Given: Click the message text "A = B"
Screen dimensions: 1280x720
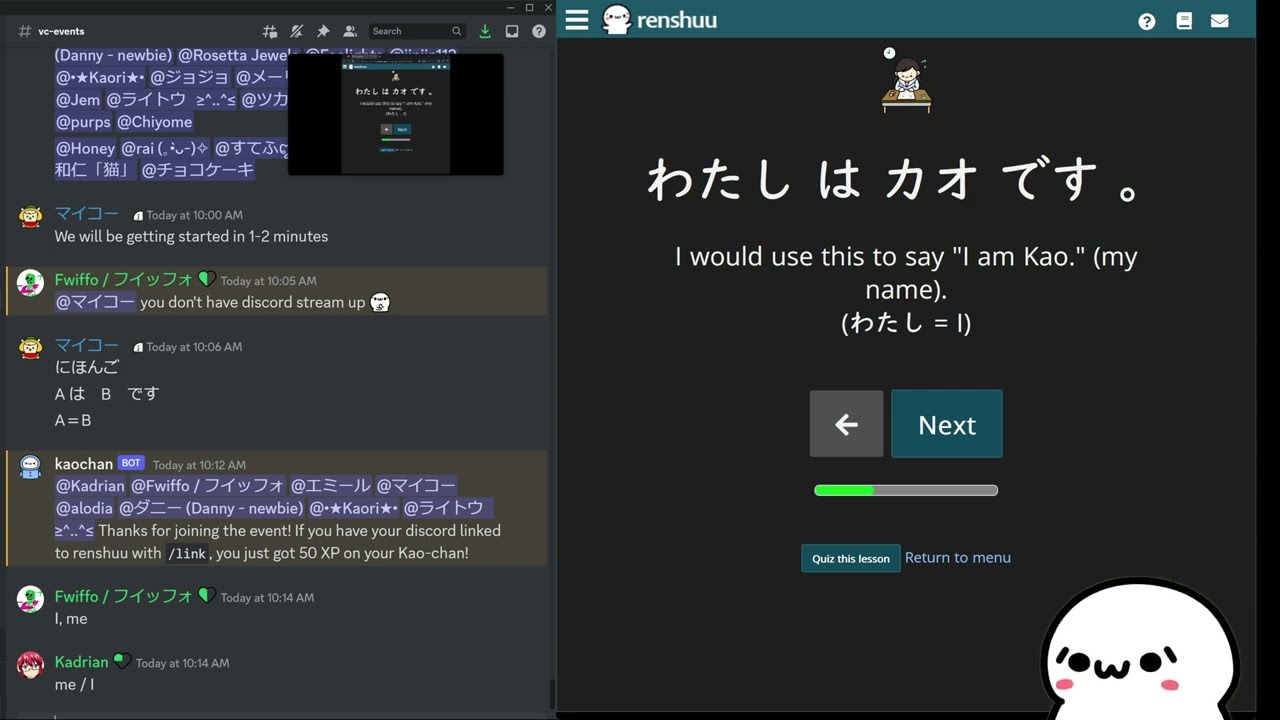Looking at the screenshot, I should [x=73, y=421].
